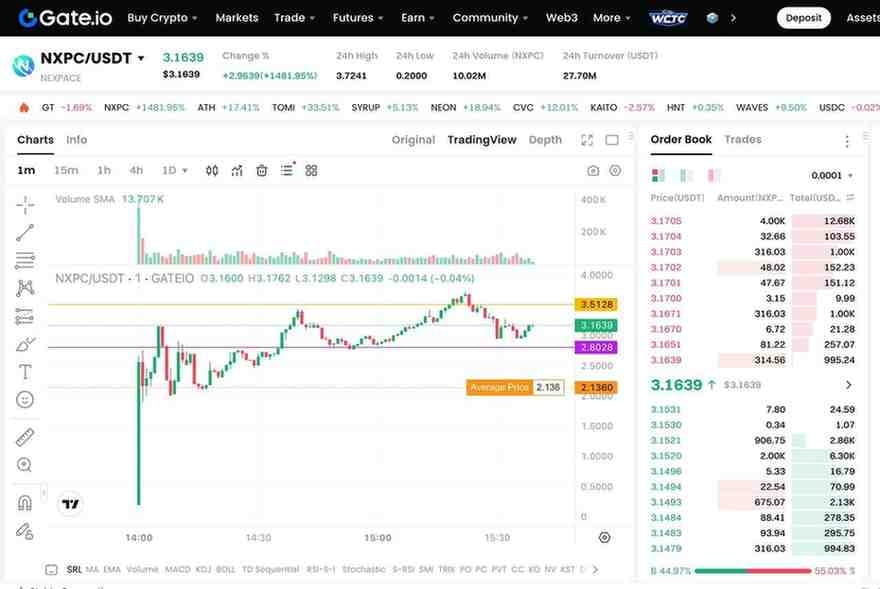Click the buy/sell ratio bar

(753, 571)
